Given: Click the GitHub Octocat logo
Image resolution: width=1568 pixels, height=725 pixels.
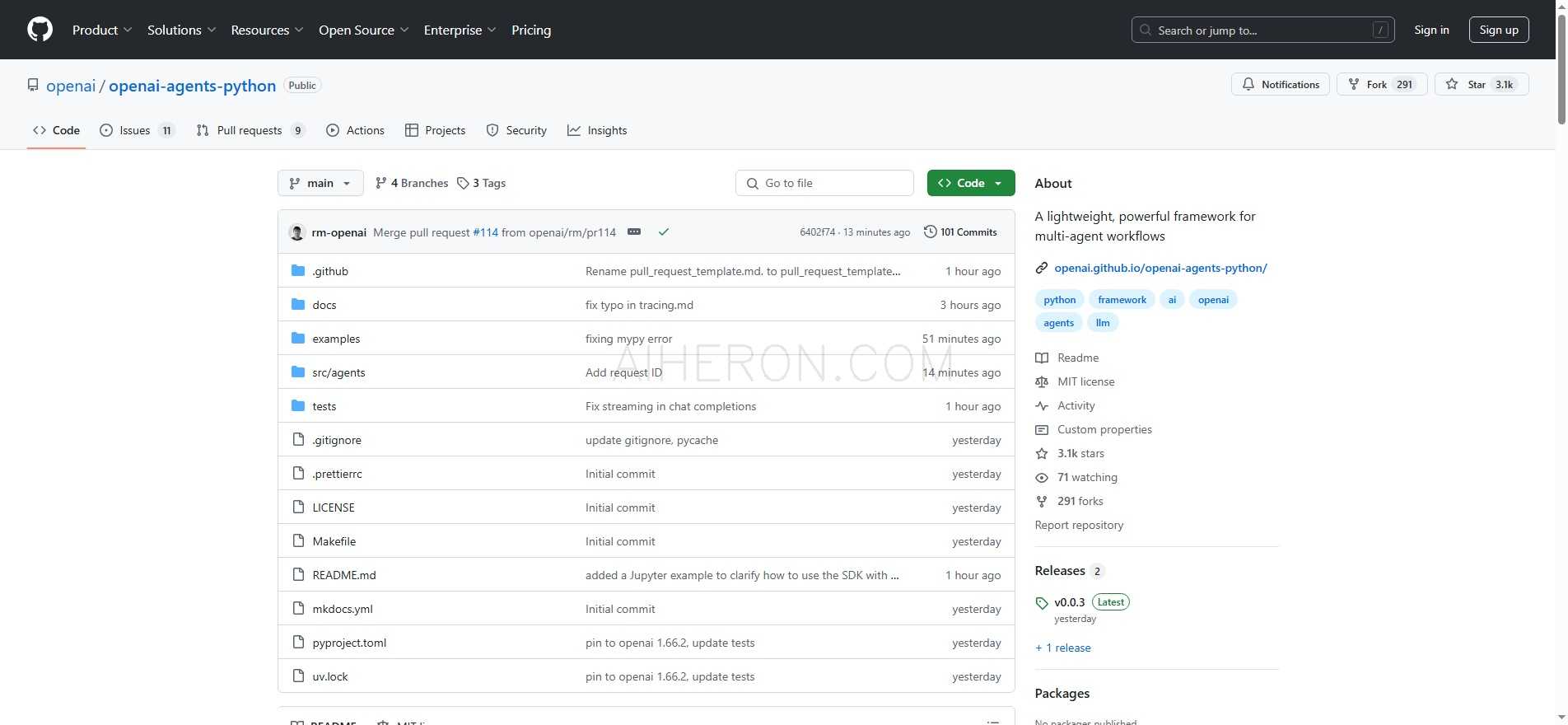Looking at the screenshot, I should click(40, 30).
